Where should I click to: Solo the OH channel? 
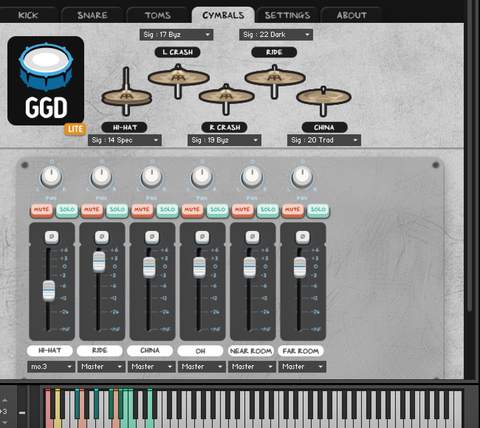[x=218, y=210]
